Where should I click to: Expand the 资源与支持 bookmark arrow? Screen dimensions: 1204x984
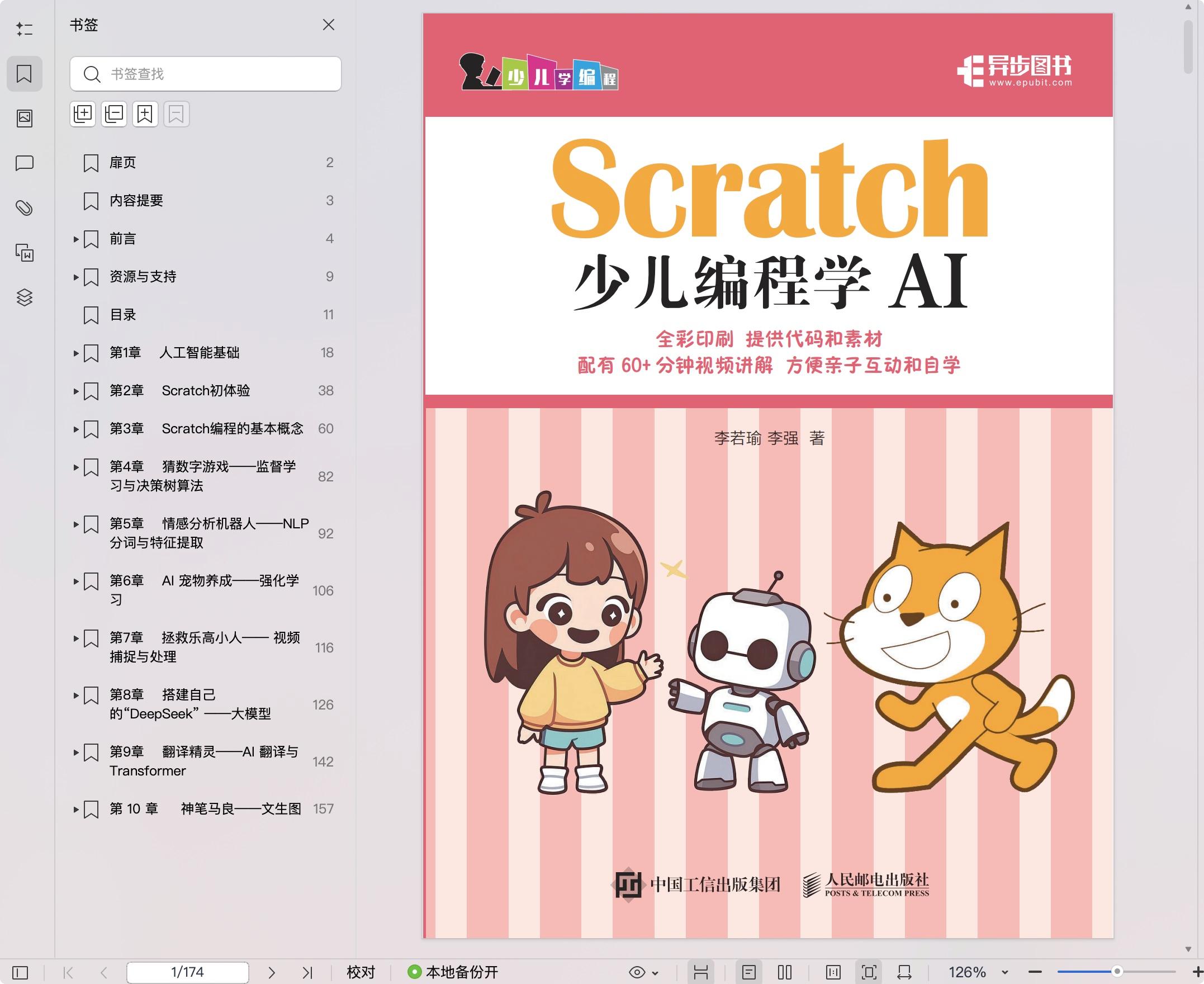[76, 277]
